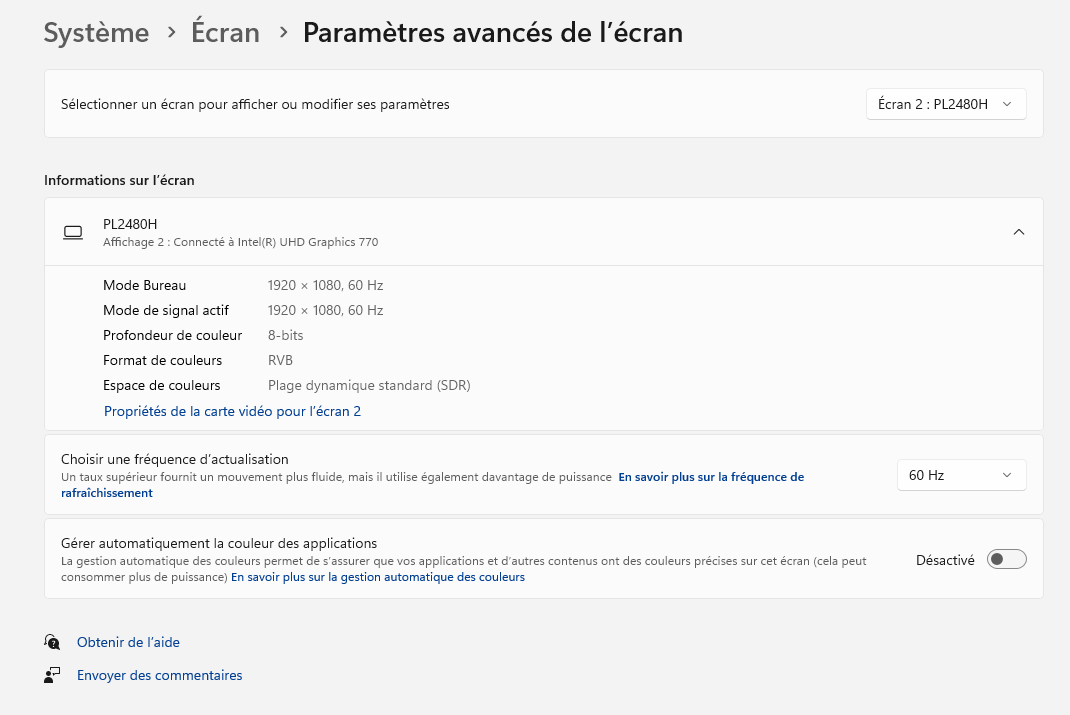Click the Mode Bureau resolution value
The image size is (1070, 715).
[x=325, y=285]
